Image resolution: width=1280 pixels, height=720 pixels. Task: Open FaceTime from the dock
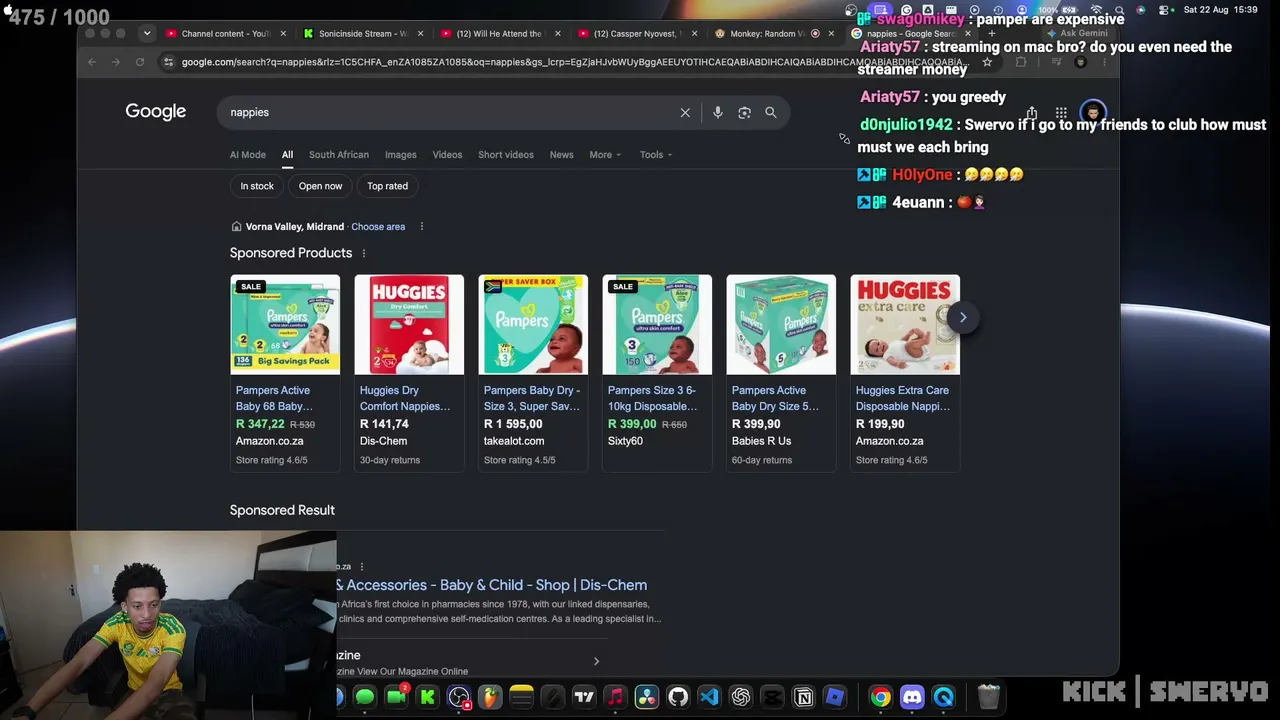click(x=396, y=697)
